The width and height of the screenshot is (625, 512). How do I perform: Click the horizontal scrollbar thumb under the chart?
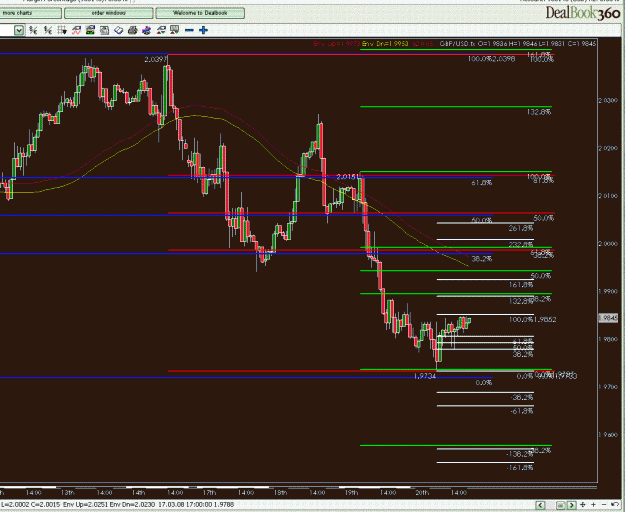click(560, 505)
